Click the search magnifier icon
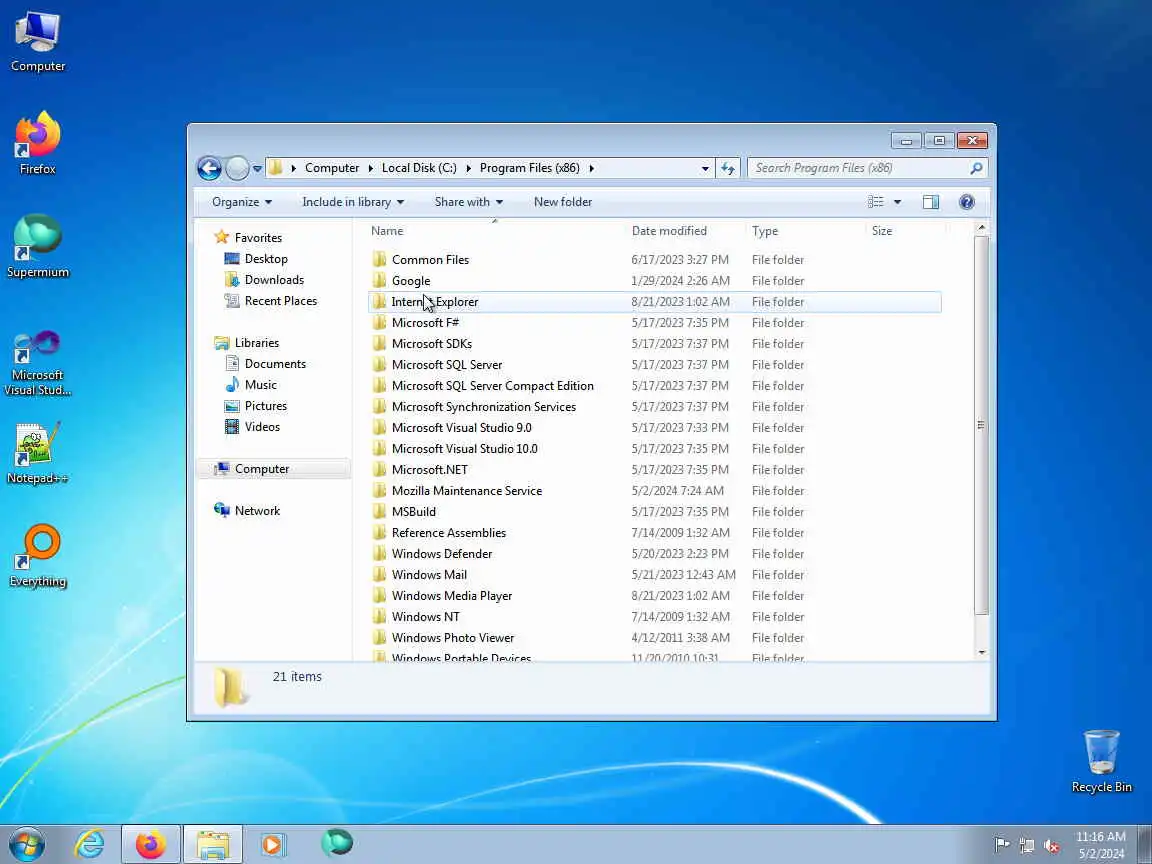This screenshot has width=1152, height=864. [x=976, y=168]
